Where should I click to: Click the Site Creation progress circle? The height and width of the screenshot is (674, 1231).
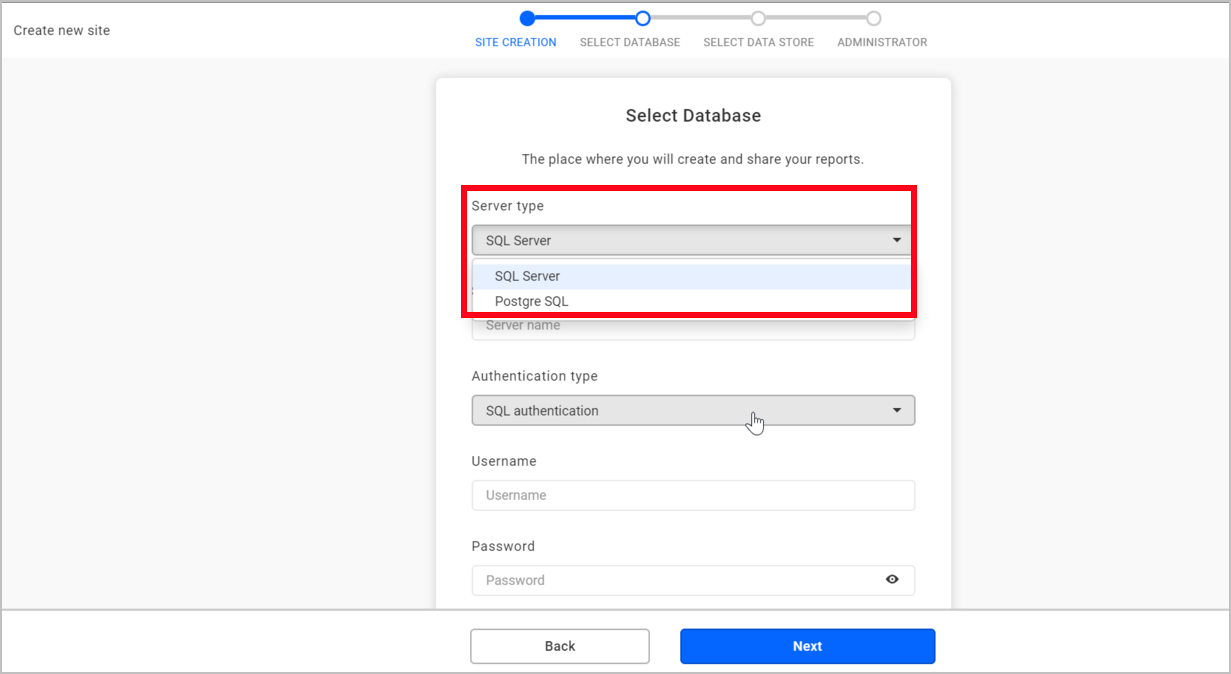pyautogui.click(x=527, y=18)
